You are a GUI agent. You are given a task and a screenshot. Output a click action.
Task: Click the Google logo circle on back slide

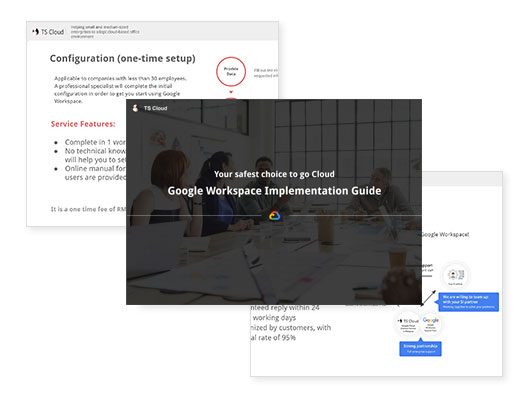click(431, 324)
